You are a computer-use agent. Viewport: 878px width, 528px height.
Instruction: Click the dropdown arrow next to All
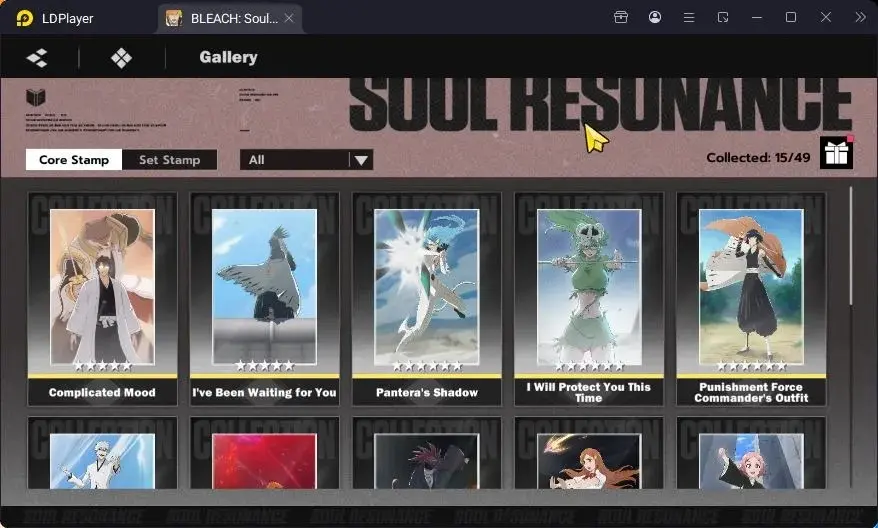(361, 160)
